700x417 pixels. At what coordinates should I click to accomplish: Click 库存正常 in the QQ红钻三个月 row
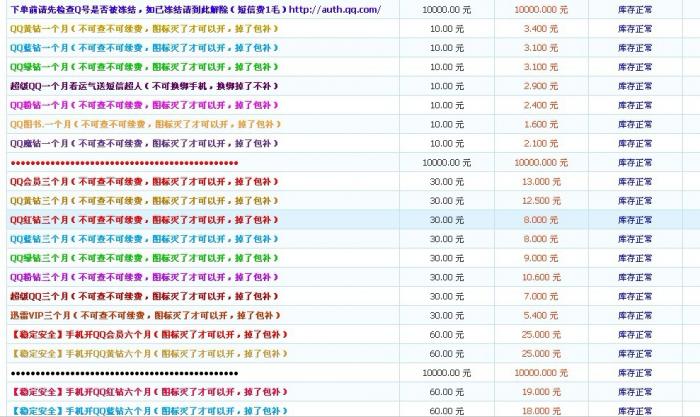pyautogui.click(x=635, y=220)
